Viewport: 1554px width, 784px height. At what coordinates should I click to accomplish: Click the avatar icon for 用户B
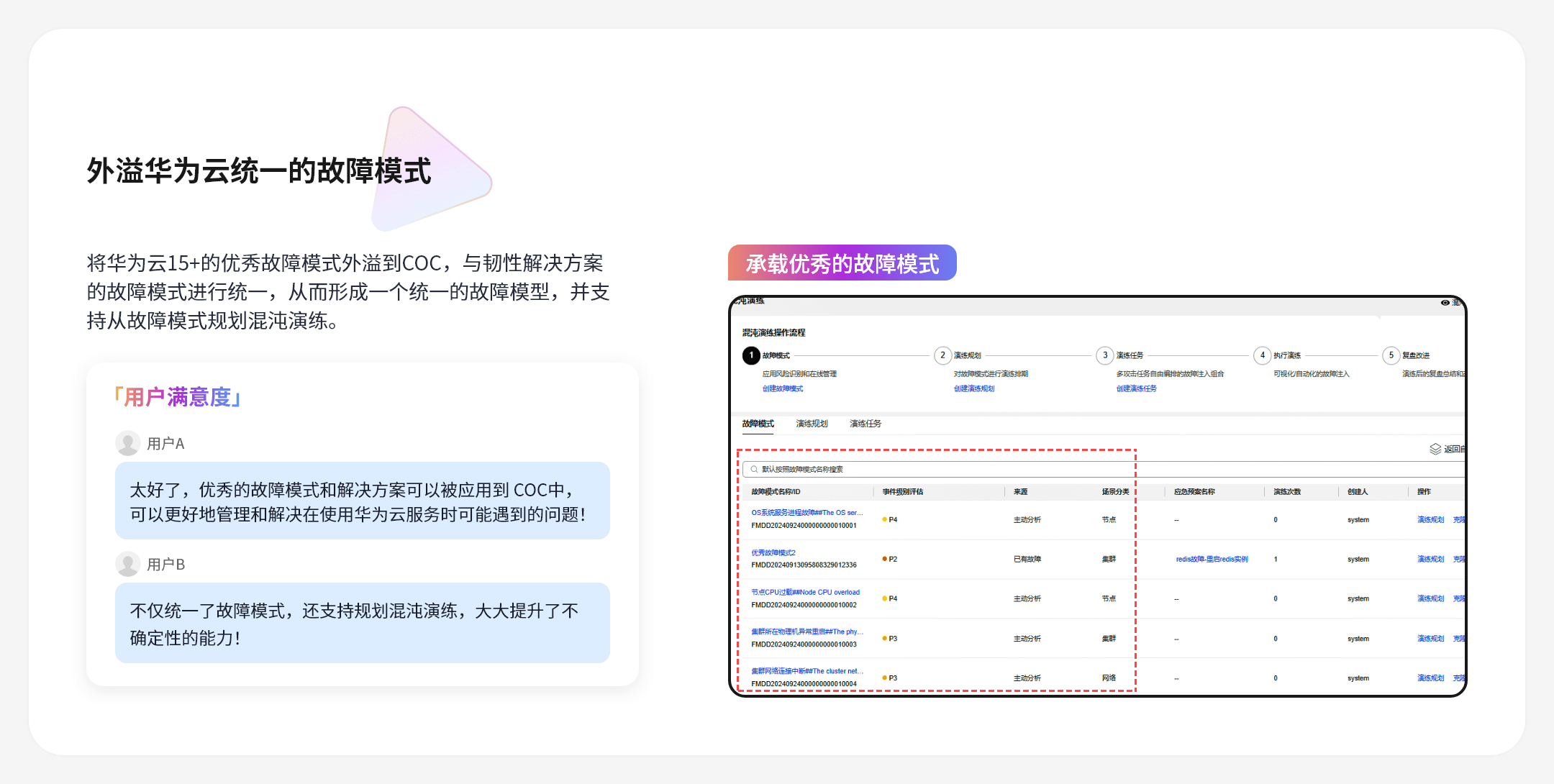pyautogui.click(x=128, y=564)
